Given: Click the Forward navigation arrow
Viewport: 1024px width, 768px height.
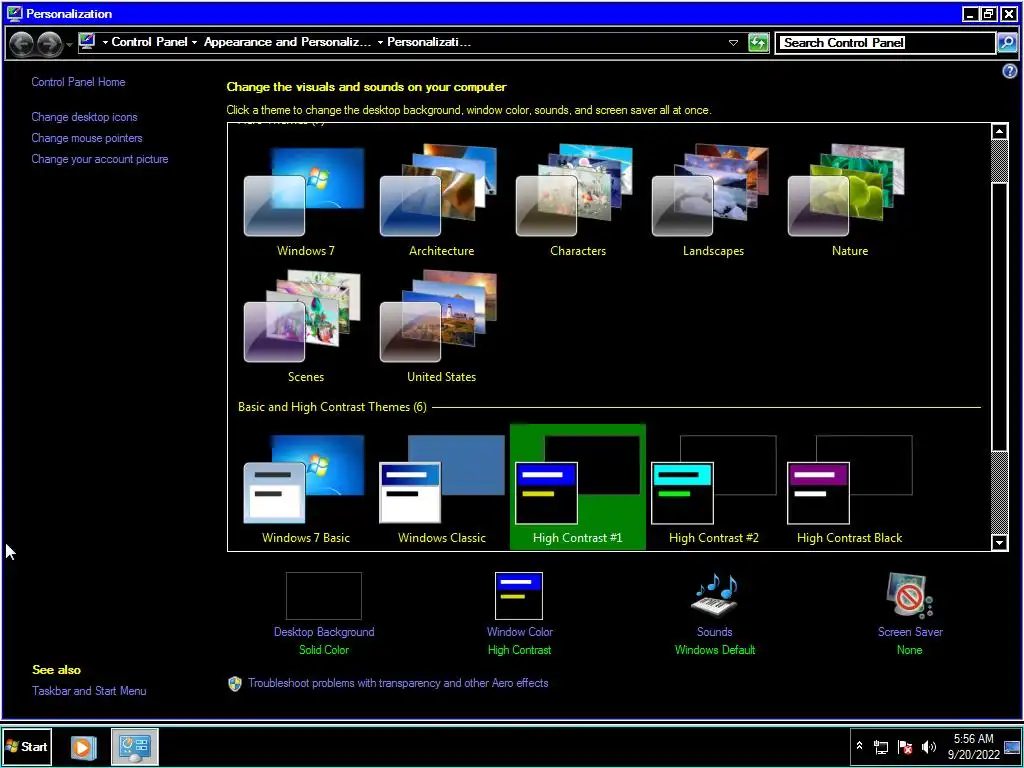Looking at the screenshot, I should pos(49,43).
